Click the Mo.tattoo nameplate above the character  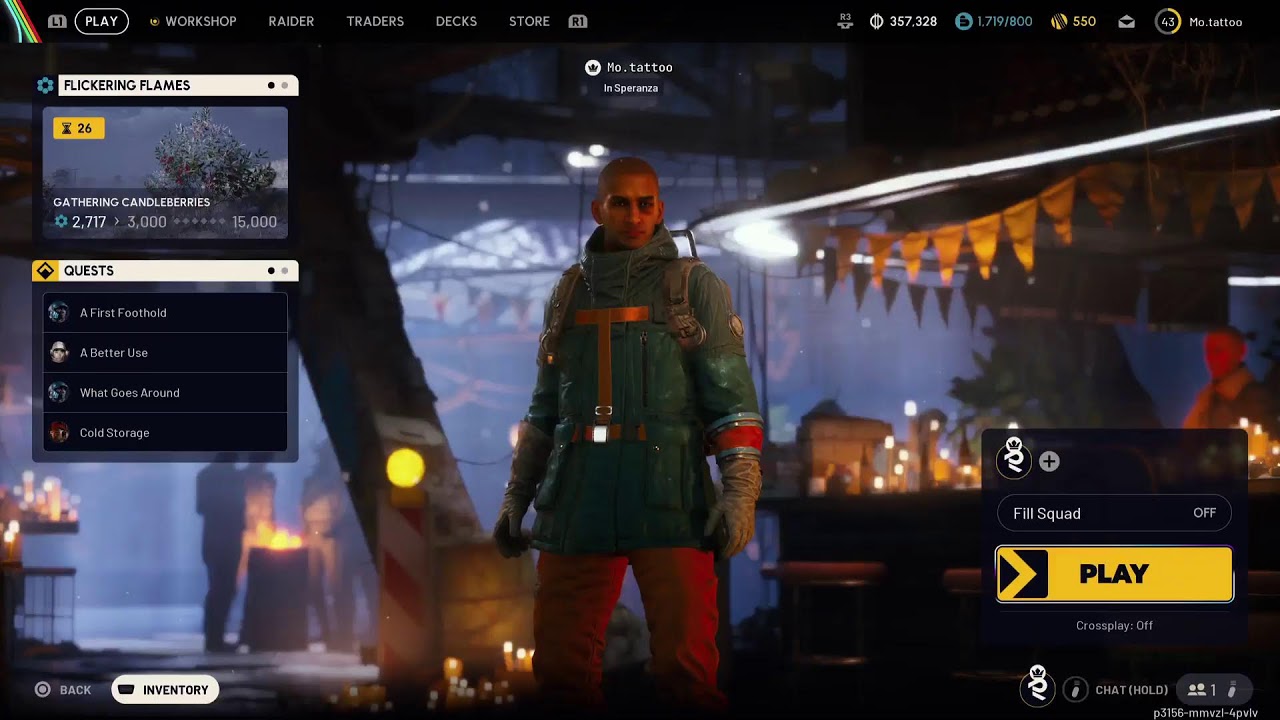coord(639,67)
